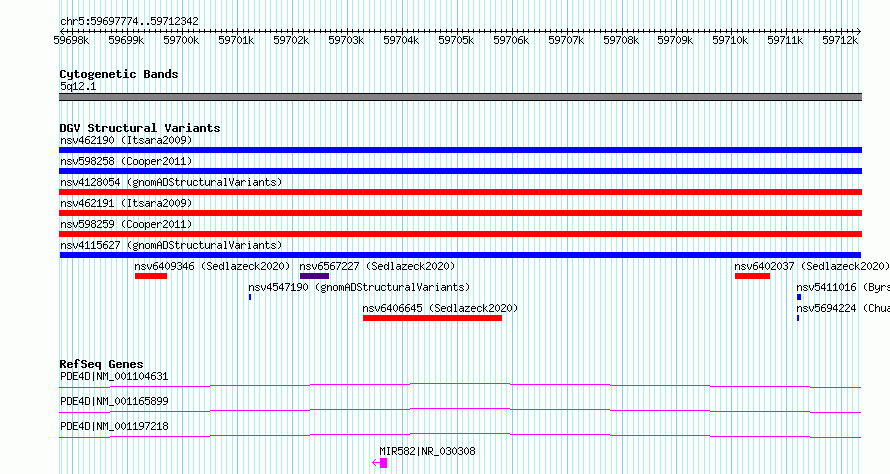Click the 59711k ruler tick label

786,40
